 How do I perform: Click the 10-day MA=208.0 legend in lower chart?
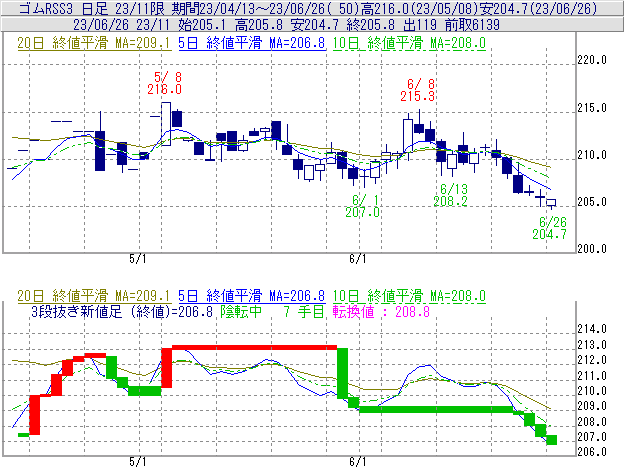(x=409, y=296)
